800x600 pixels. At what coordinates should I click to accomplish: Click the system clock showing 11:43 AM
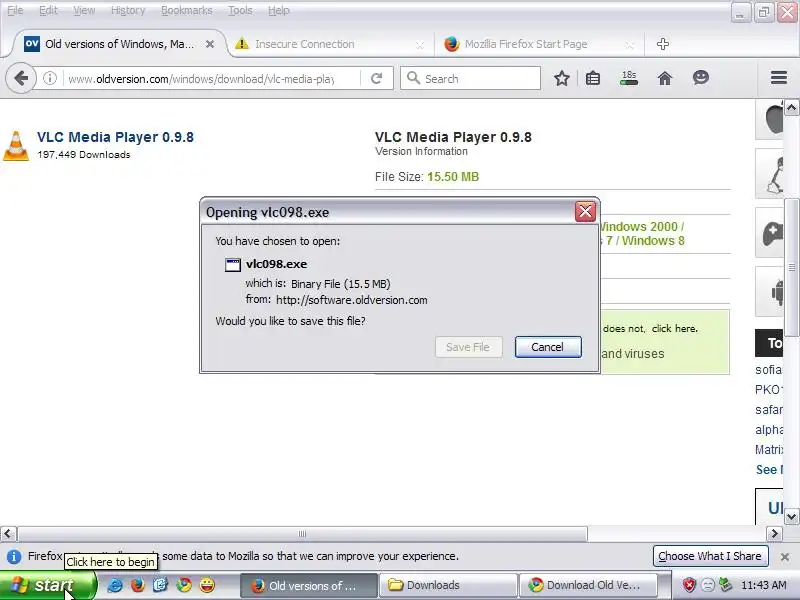click(x=764, y=585)
